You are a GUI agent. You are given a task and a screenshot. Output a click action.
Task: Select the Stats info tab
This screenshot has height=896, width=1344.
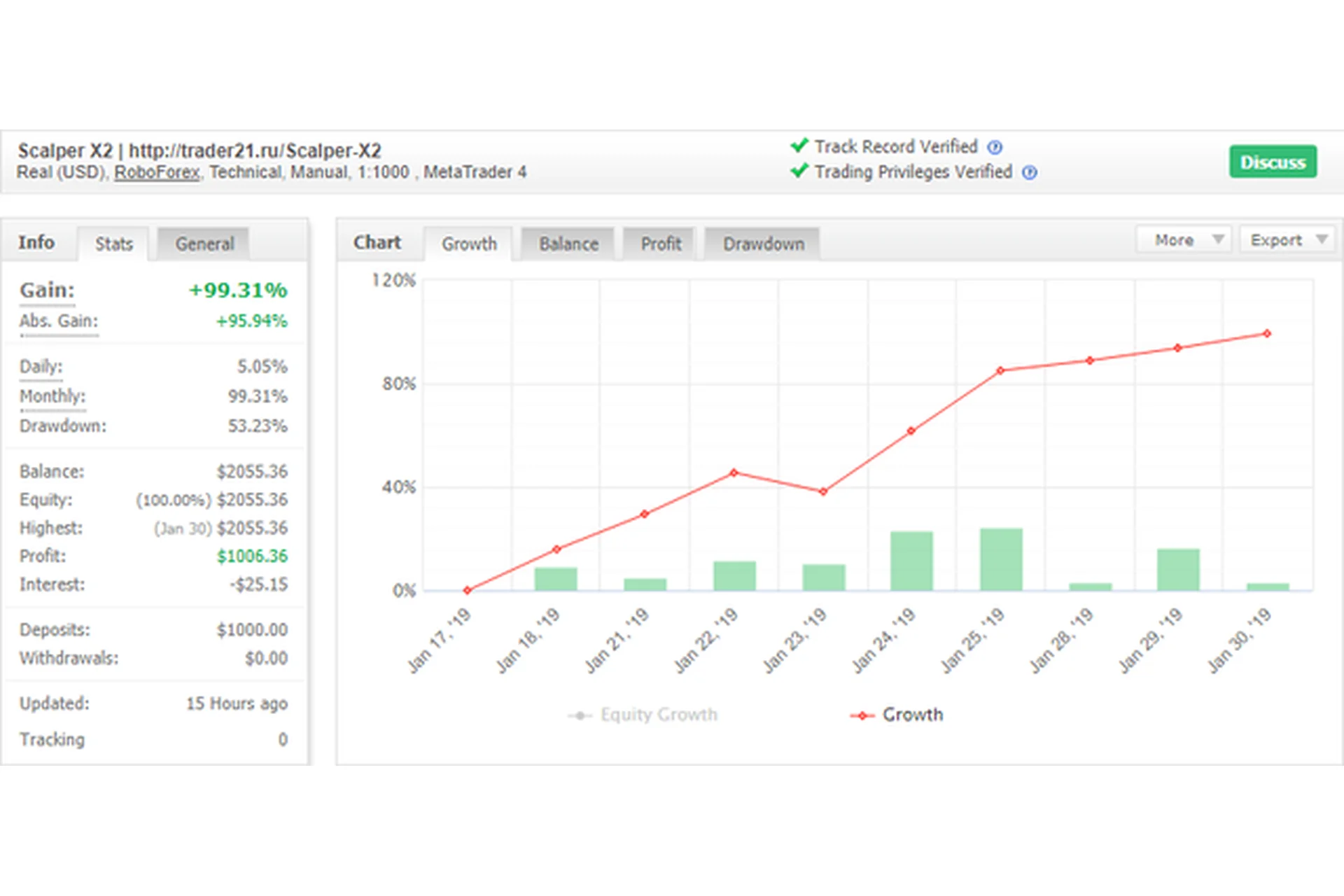point(113,244)
